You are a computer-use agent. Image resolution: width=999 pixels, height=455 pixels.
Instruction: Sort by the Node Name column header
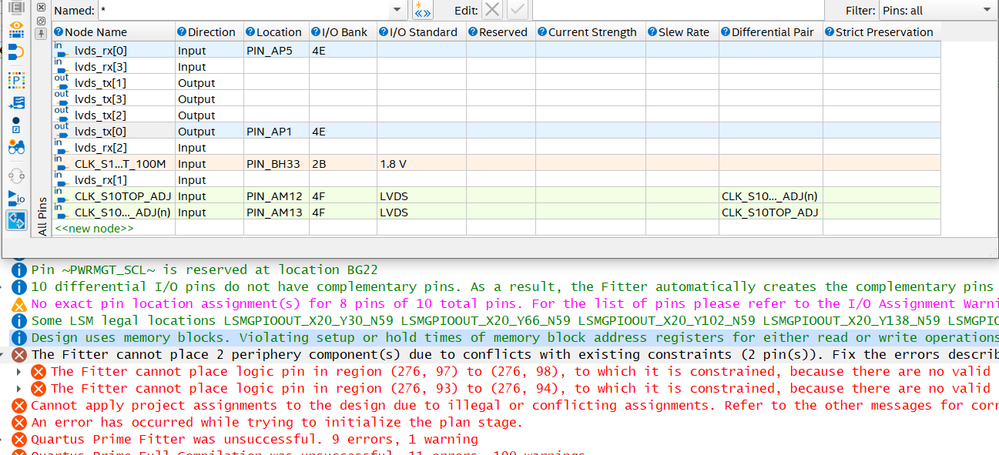click(95, 32)
